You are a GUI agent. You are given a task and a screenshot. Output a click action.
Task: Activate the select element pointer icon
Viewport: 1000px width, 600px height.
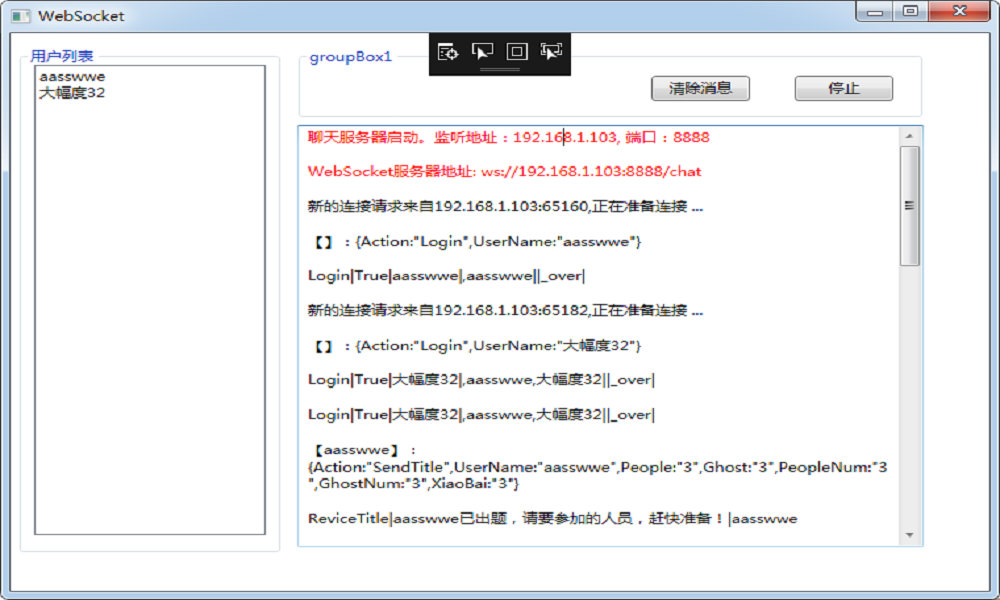(482, 52)
